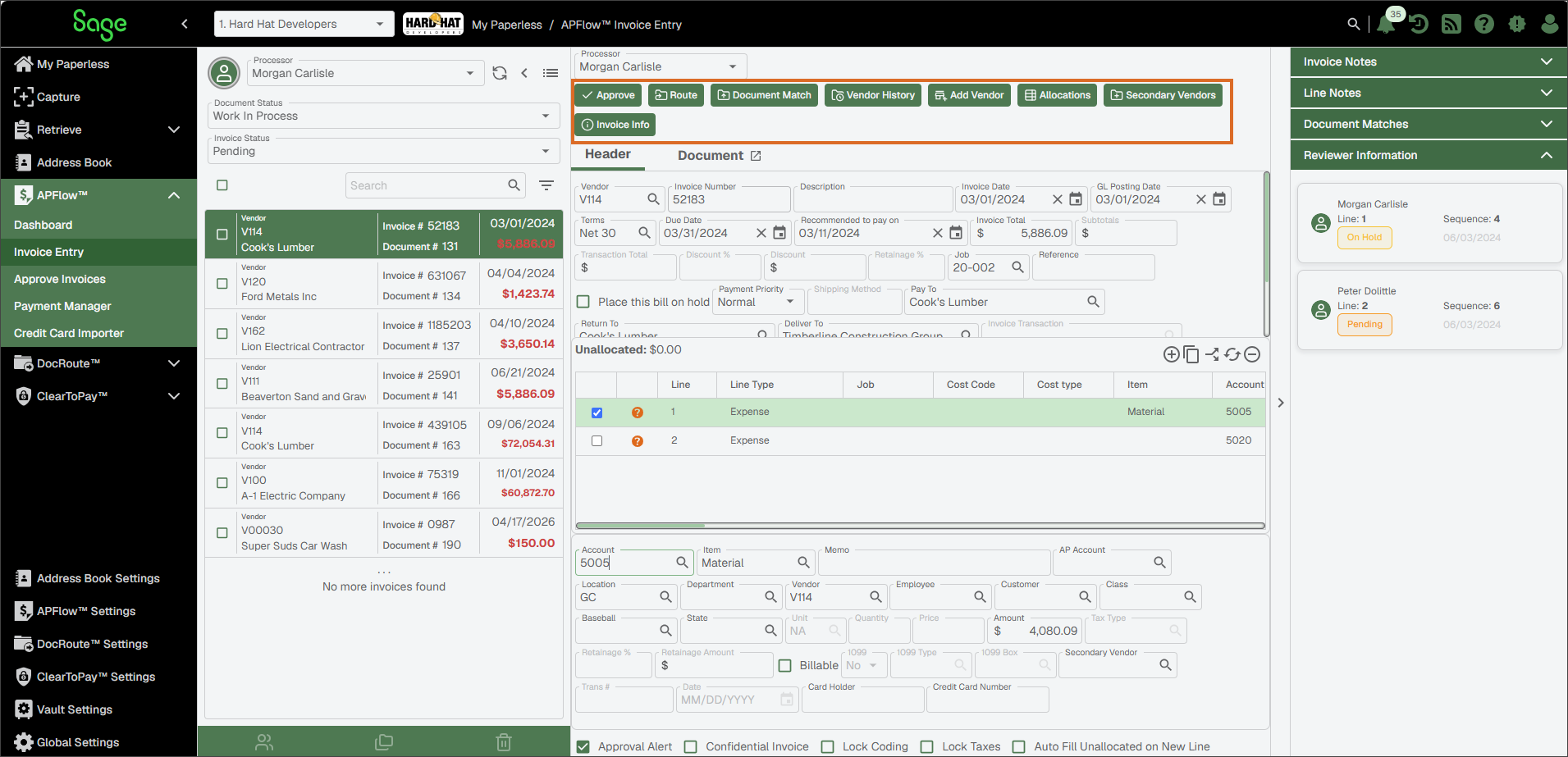The image size is (1568, 757).
Task: Open the top bar search magnifier
Action: pos(1354,24)
